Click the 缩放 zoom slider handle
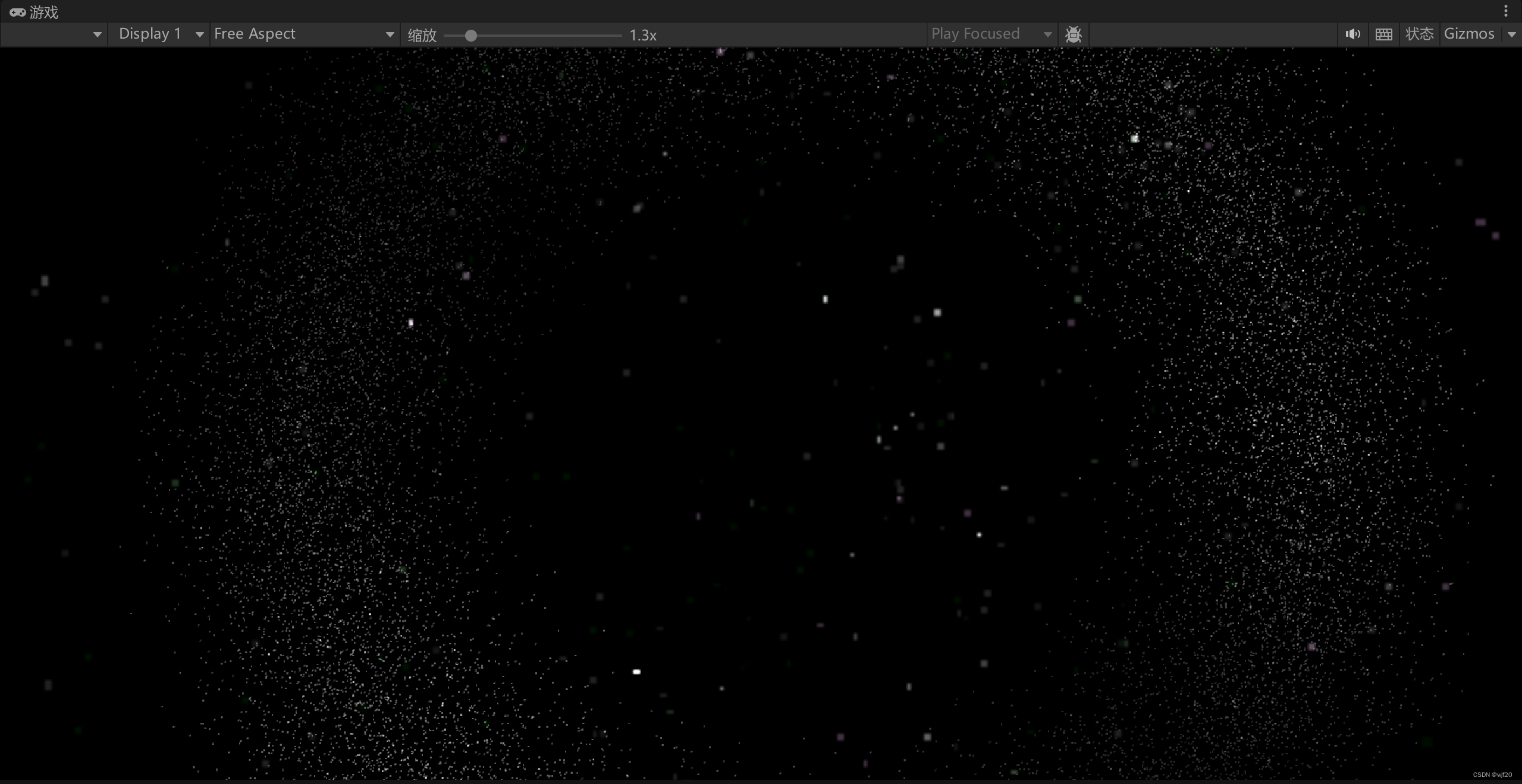This screenshot has height=784, width=1522. coord(470,36)
